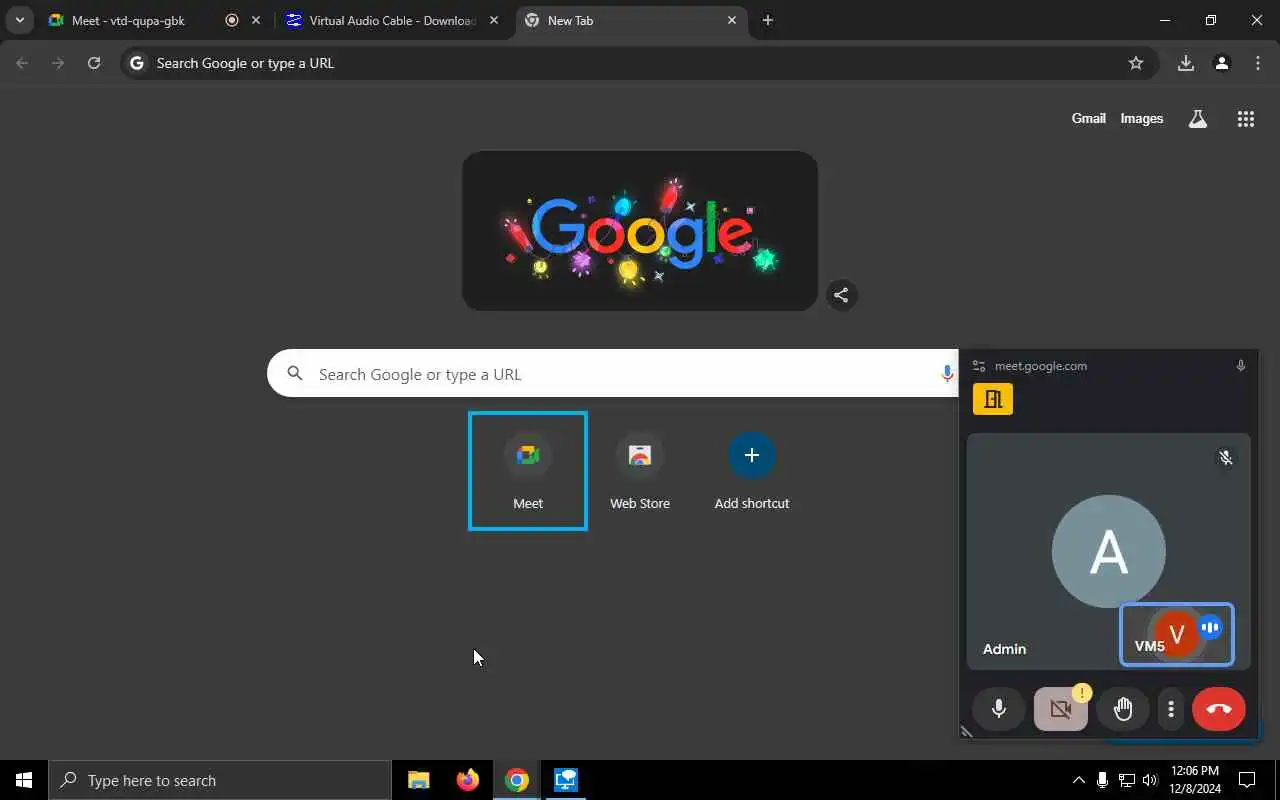
Task: Open the Google apps grid
Action: pyautogui.click(x=1245, y=119)
